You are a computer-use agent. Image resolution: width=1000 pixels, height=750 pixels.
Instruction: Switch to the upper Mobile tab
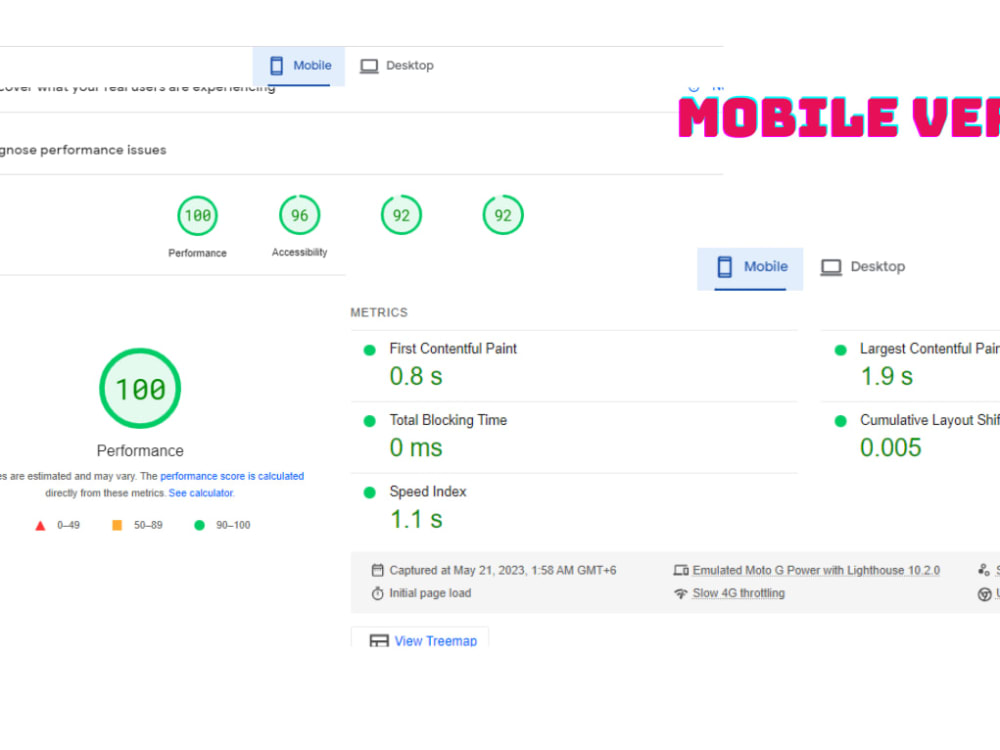(x=299, y=66)
